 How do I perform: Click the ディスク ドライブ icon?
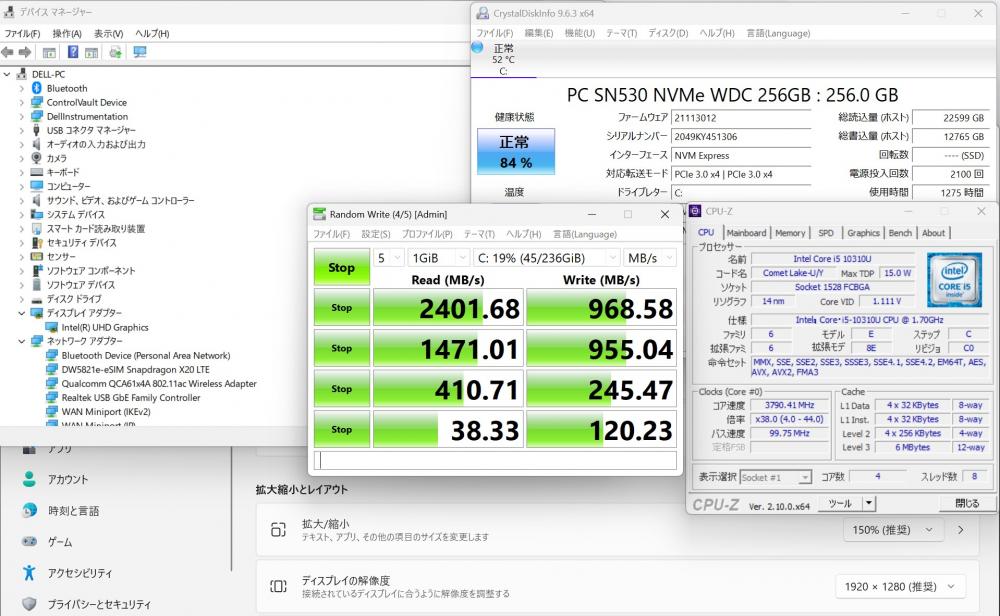(37, 298)
